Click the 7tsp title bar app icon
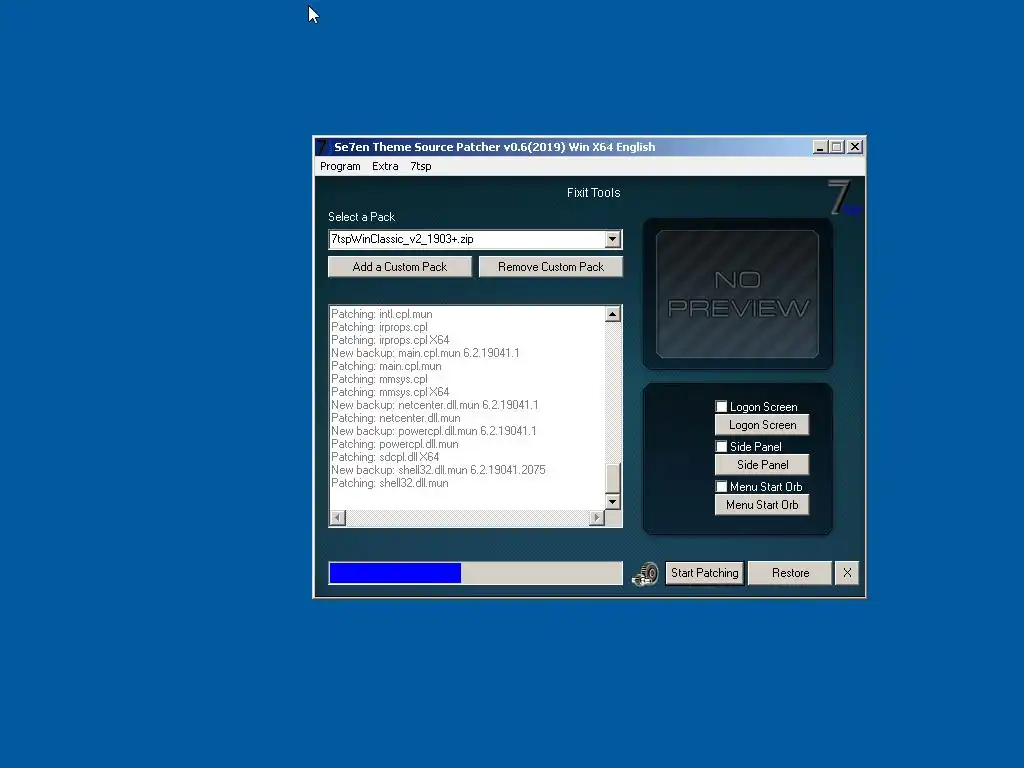Viewport: 1024px width, 768px height. [x=323, y=147]
